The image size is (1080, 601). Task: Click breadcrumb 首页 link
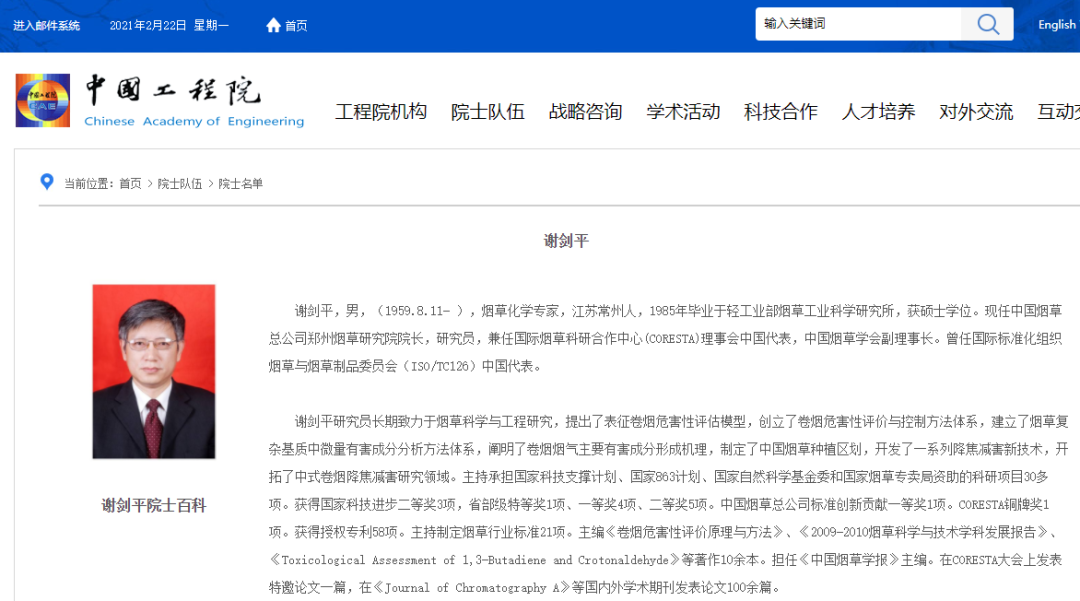tap(130, 184)
